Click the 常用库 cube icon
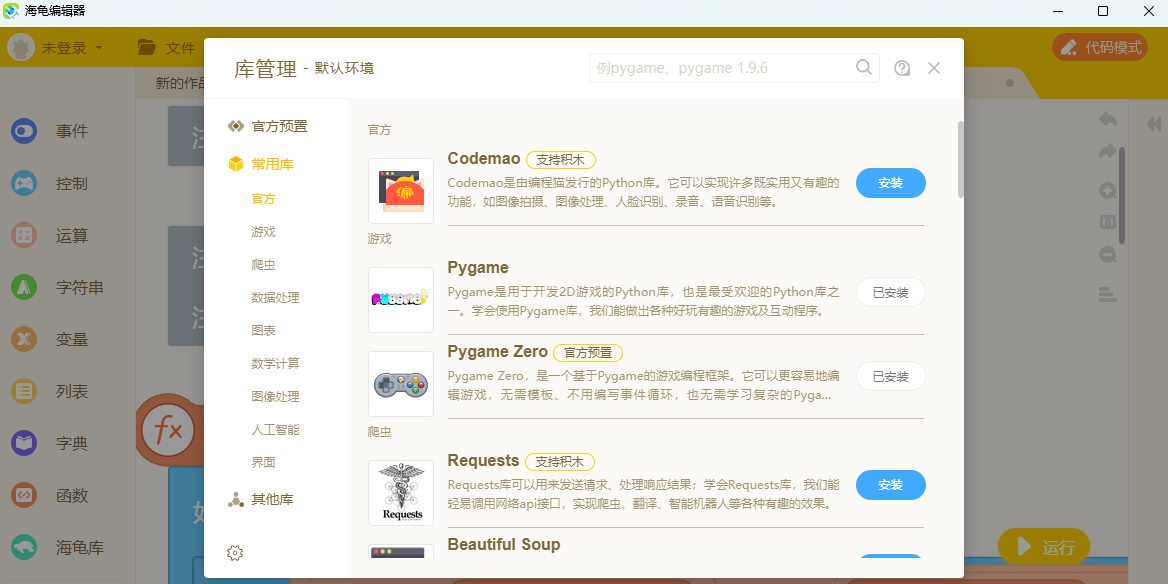 (235, 164)
